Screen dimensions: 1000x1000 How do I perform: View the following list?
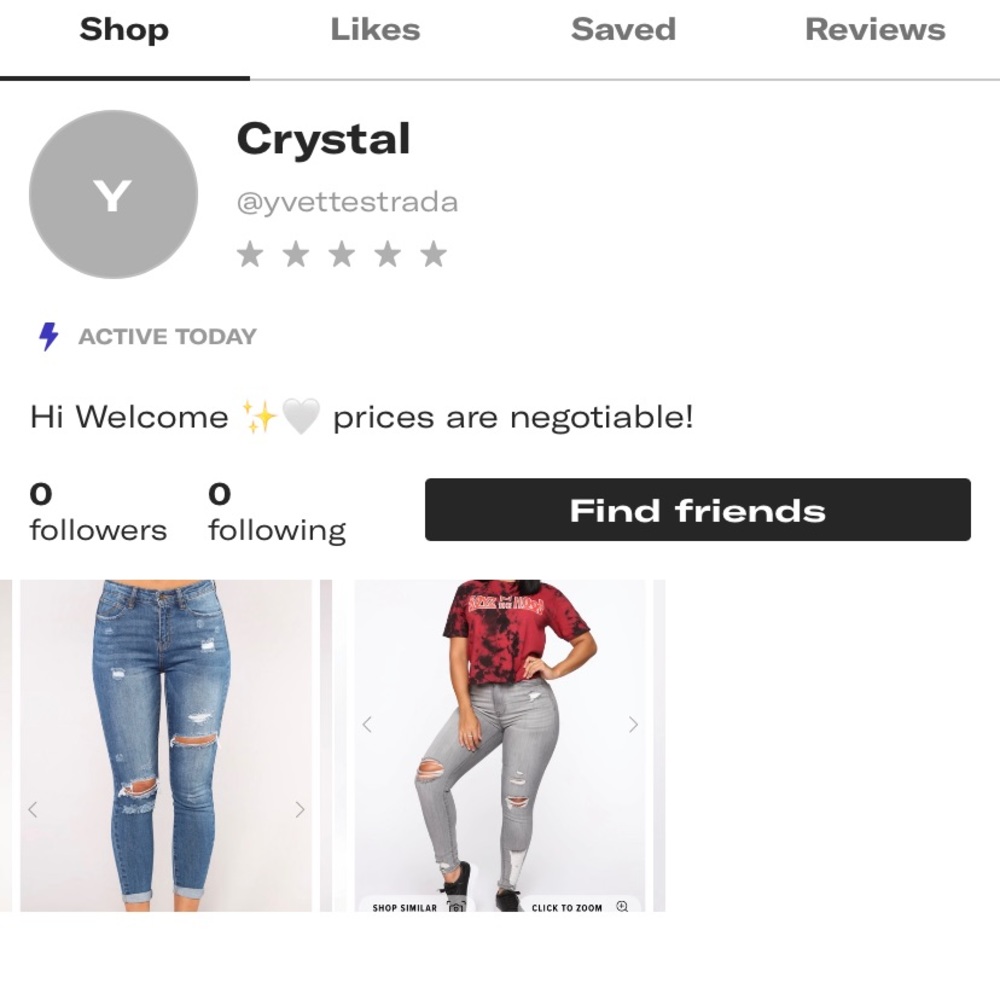tap(276, 510)
